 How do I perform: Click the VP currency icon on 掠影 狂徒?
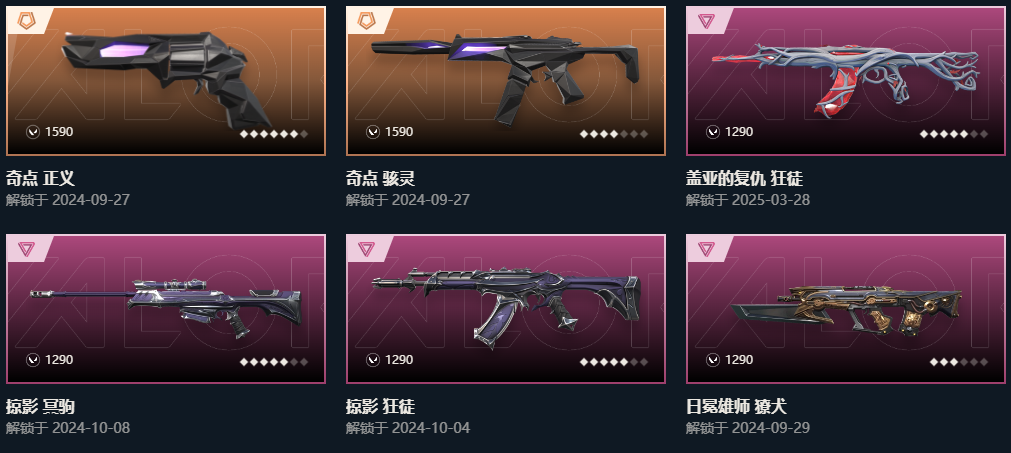click(x=373, y=360)
